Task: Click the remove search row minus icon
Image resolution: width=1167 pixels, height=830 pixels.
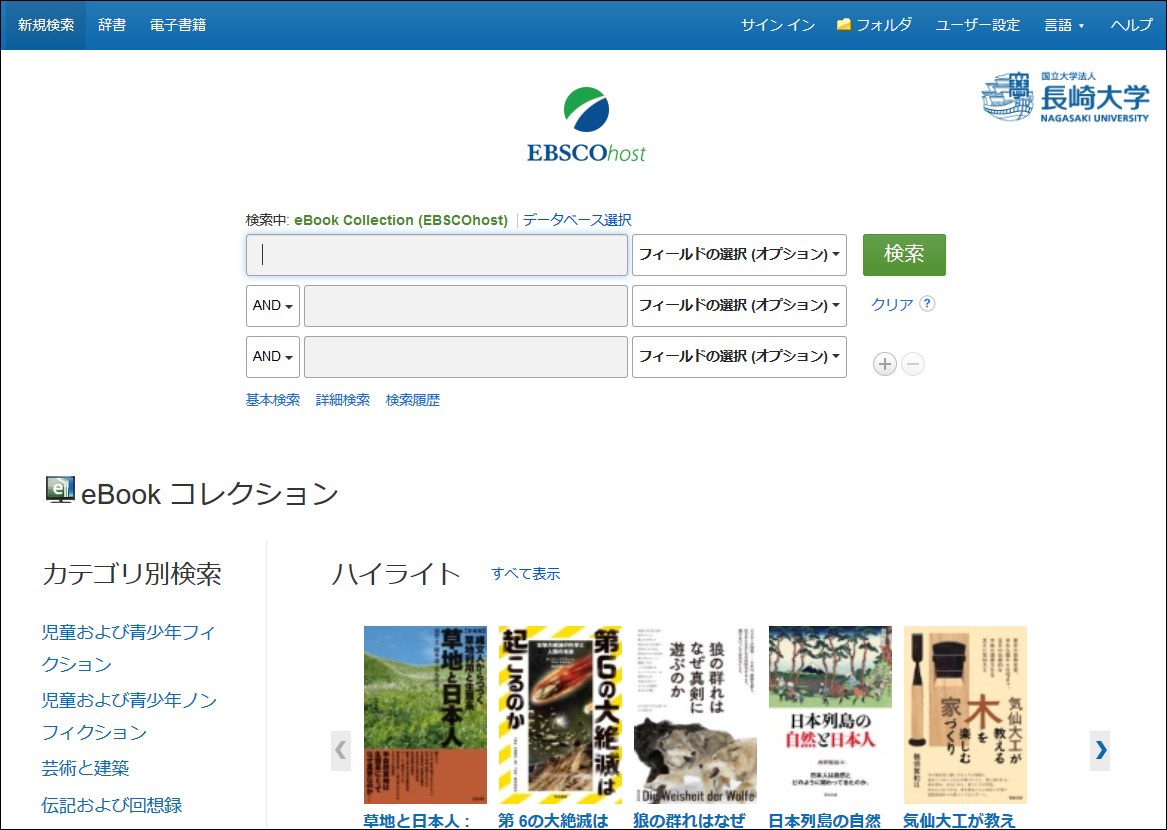Action: click(912, 364)
